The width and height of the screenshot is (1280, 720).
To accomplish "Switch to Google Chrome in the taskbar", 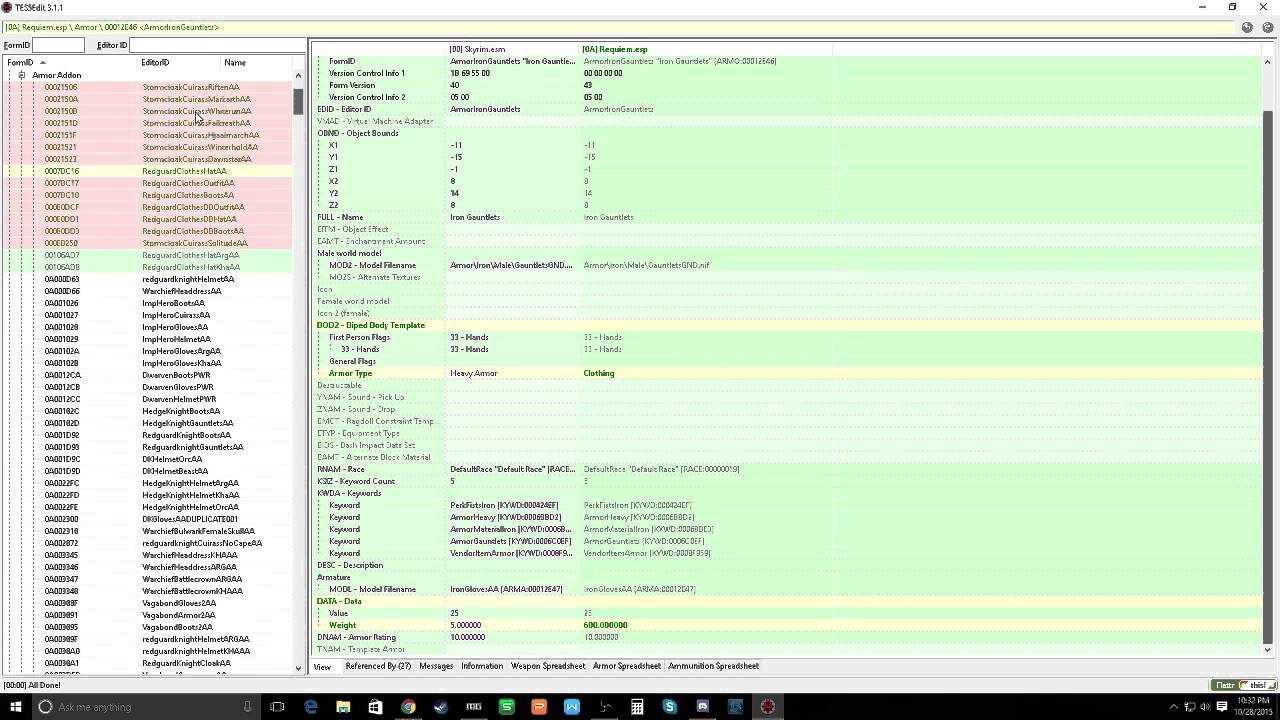I will [408, 707].
